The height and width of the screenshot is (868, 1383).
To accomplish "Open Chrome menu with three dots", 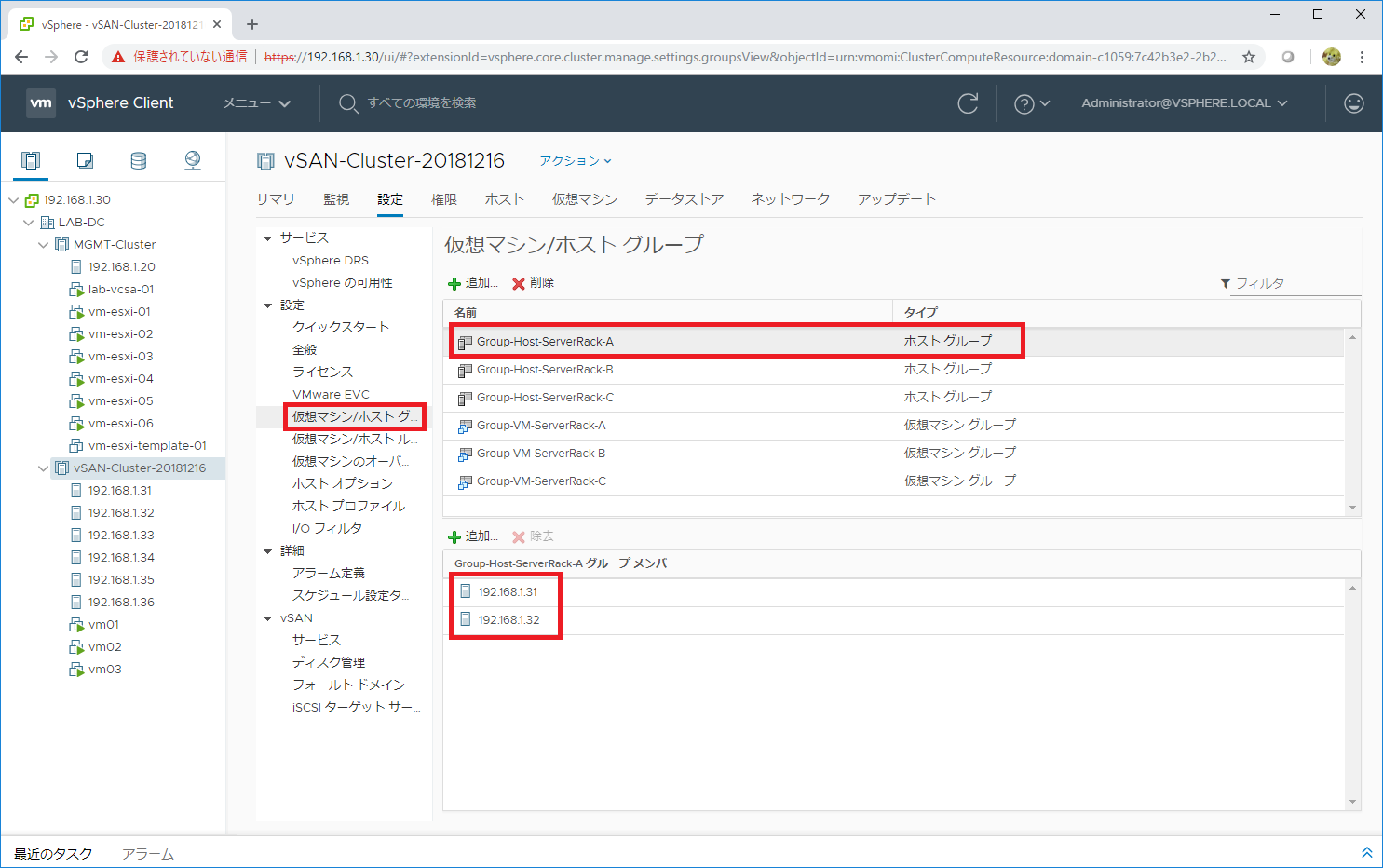I will pos(1362,57).
